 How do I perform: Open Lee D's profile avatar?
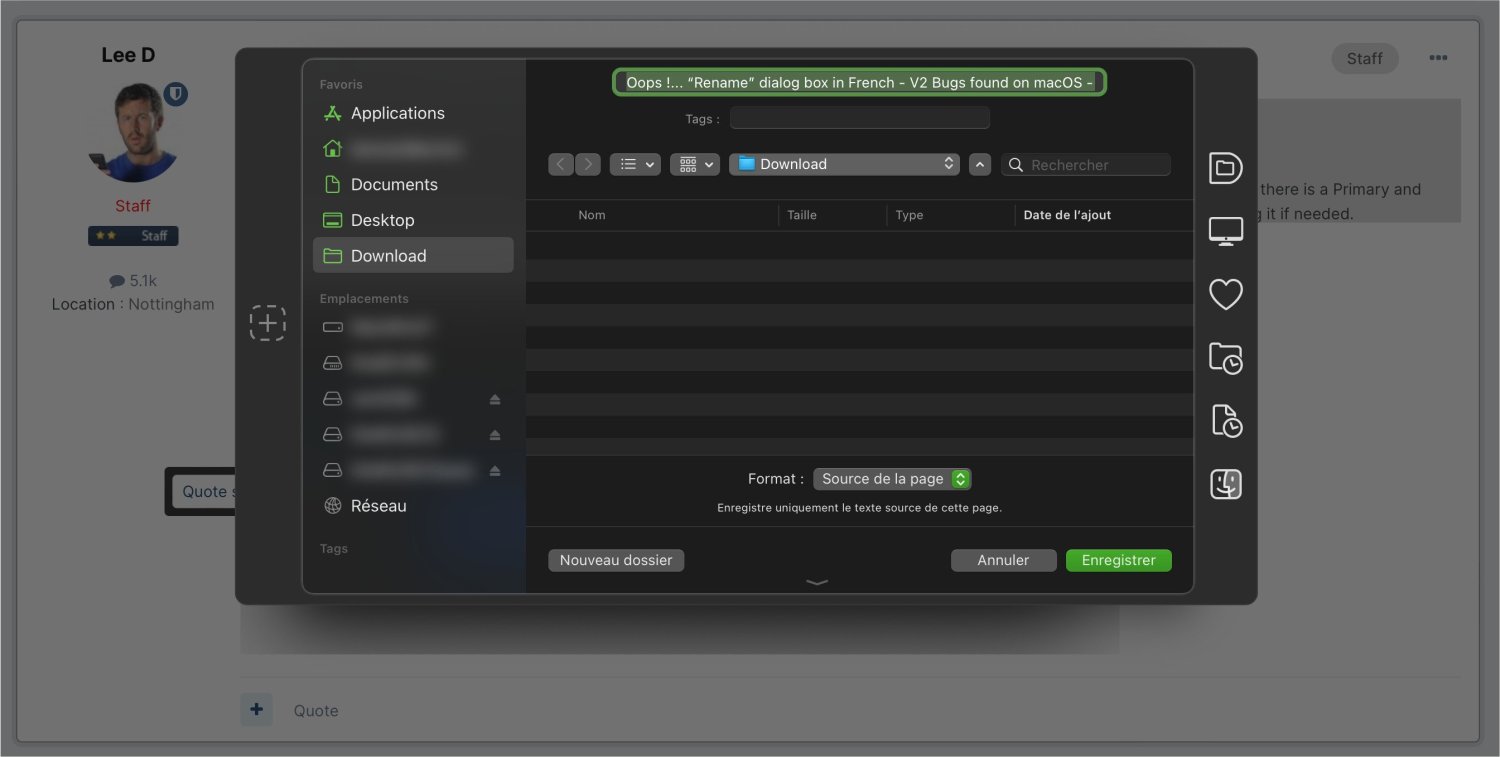click(x=133, y=131)
